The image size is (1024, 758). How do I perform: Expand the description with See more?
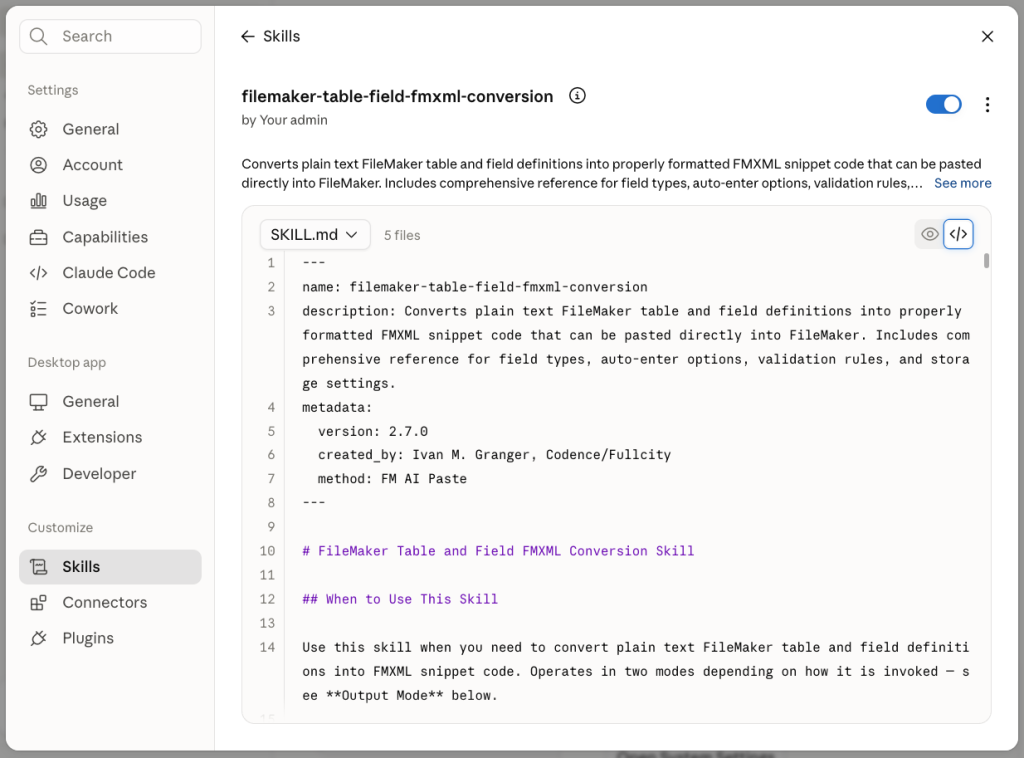click(x=962, y=183)
